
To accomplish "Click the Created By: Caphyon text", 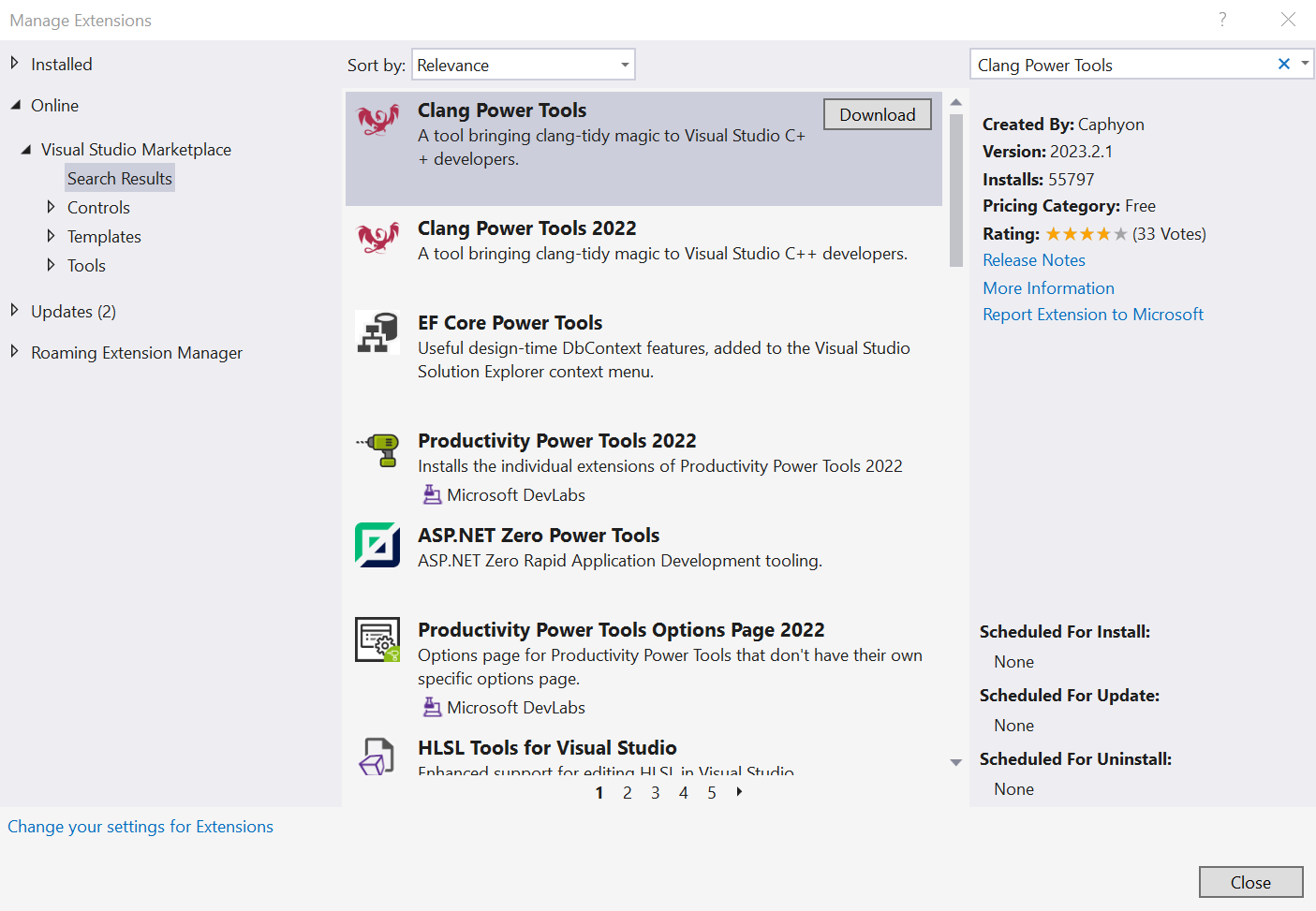I will (x=1063, y=125).
